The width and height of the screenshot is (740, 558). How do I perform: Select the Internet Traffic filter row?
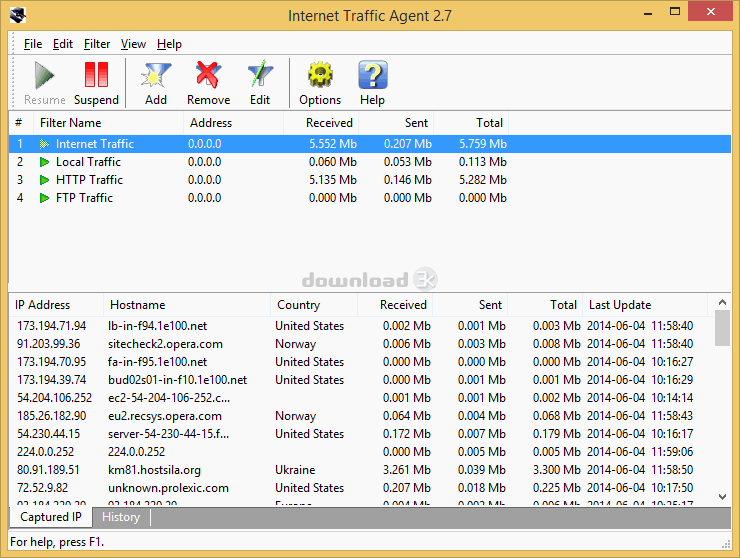(x=370, y=144)
